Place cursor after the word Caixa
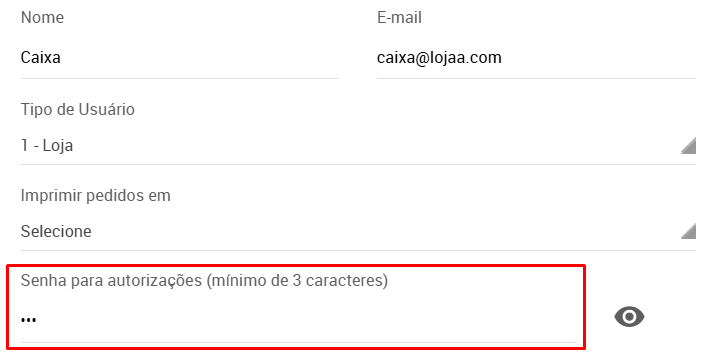This screenshot has height=361, width=711. 62,58
